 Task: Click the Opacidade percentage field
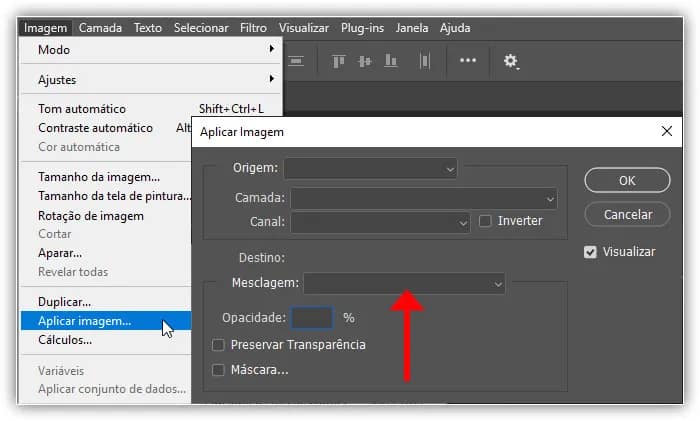312,318
